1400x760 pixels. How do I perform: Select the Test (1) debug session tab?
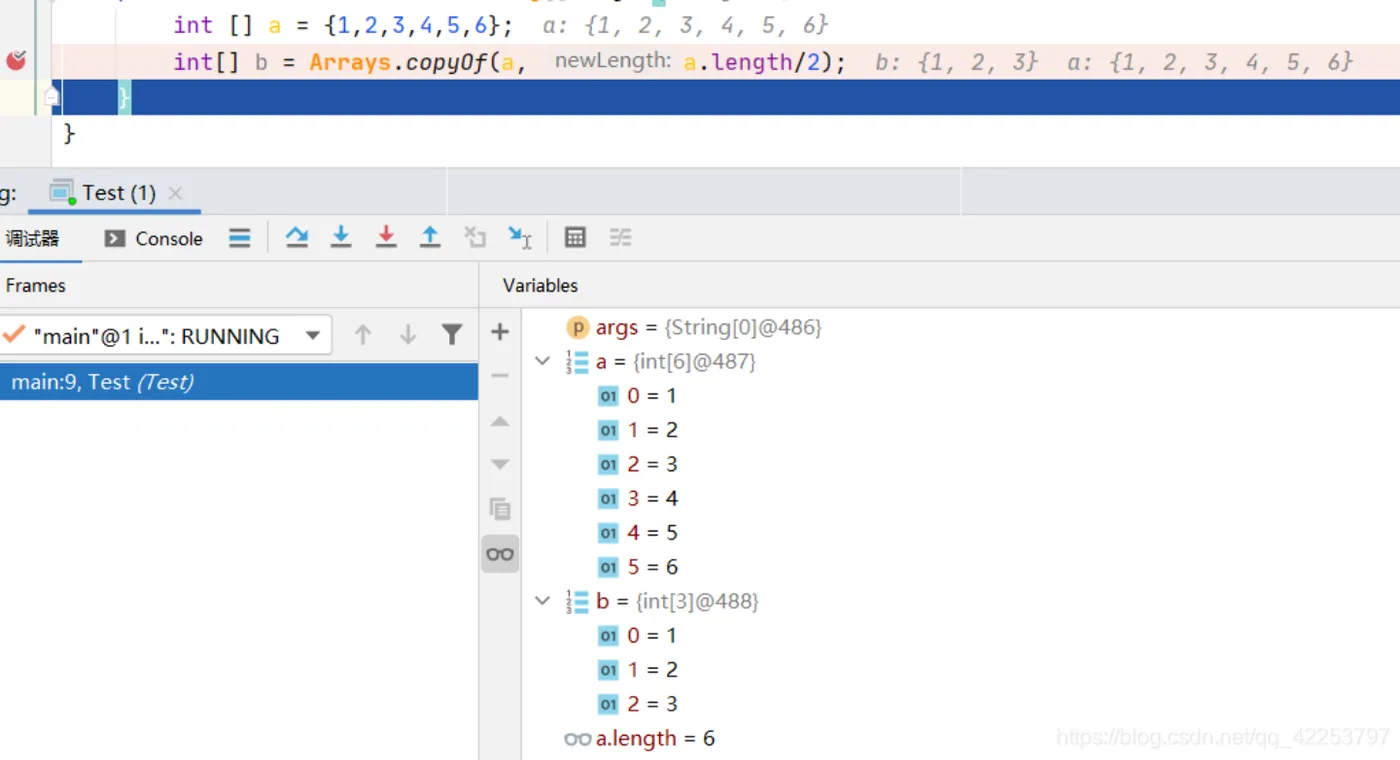click(117, 193)
